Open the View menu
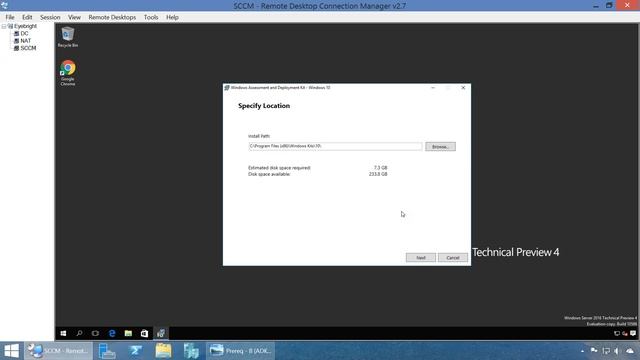Image resolution: width=640 pixels, height=360 pixels. click(74, 17)
